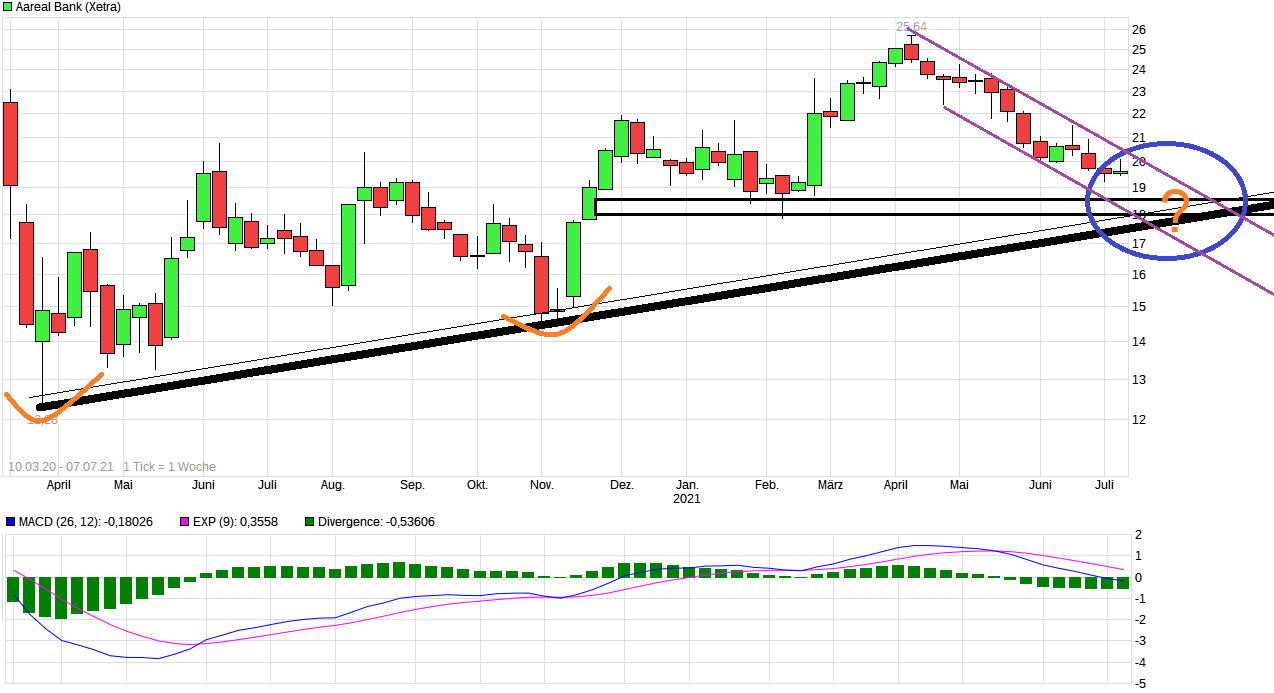Click the first 'Juli' axis label
Screen dimensions: 1274x693
point(267,485)
